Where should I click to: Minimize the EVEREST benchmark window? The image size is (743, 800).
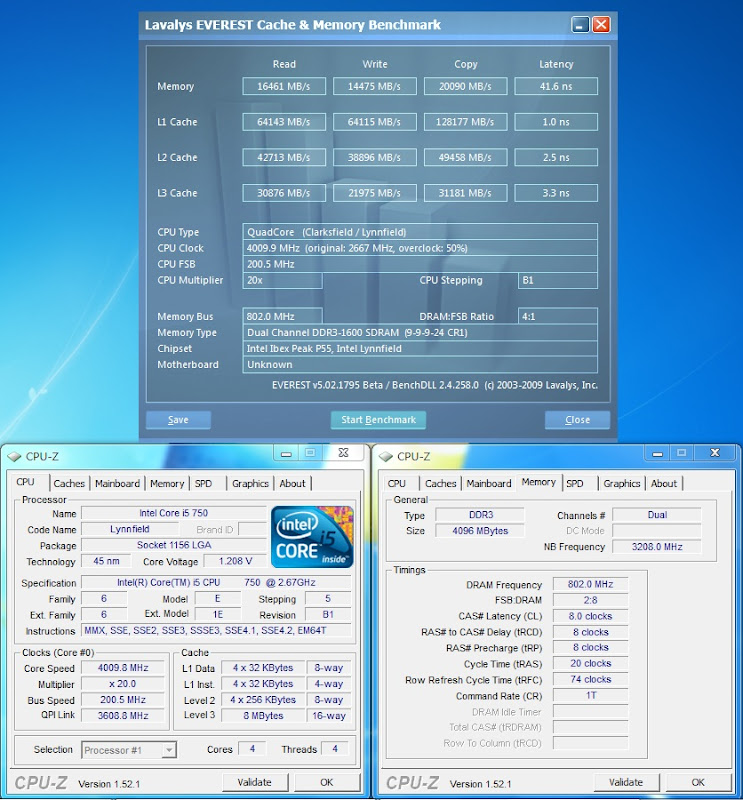coord(580,24)
